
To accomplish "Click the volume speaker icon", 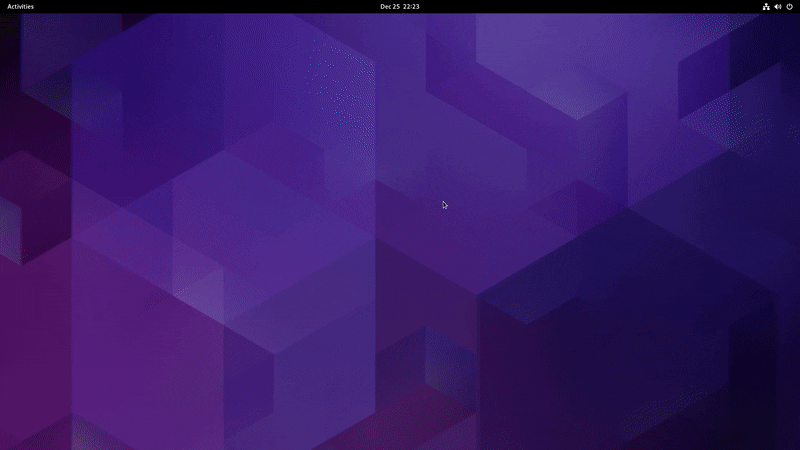I will [x=778, y=6].
